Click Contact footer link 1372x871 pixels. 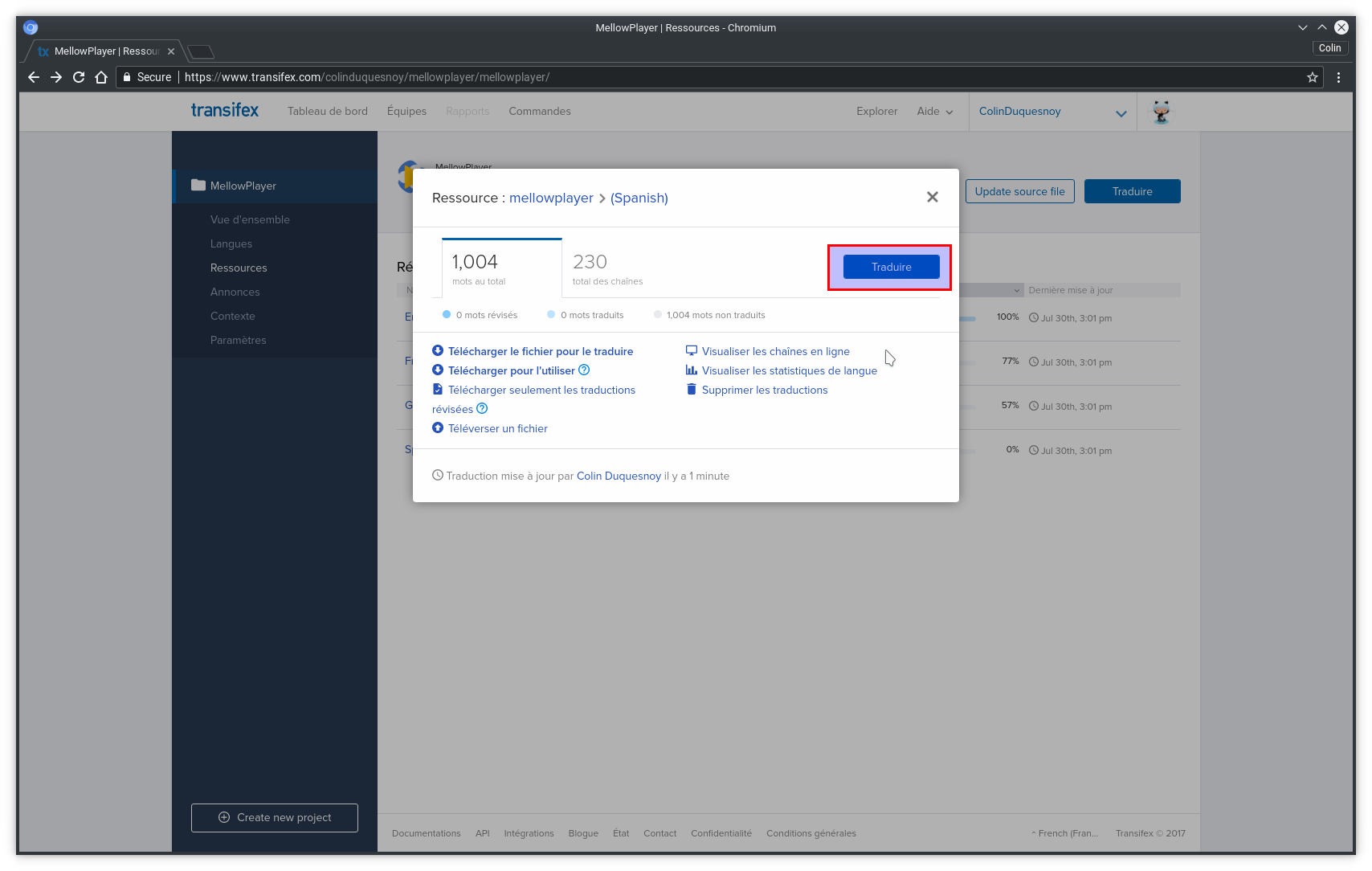(x=660, y=833)
